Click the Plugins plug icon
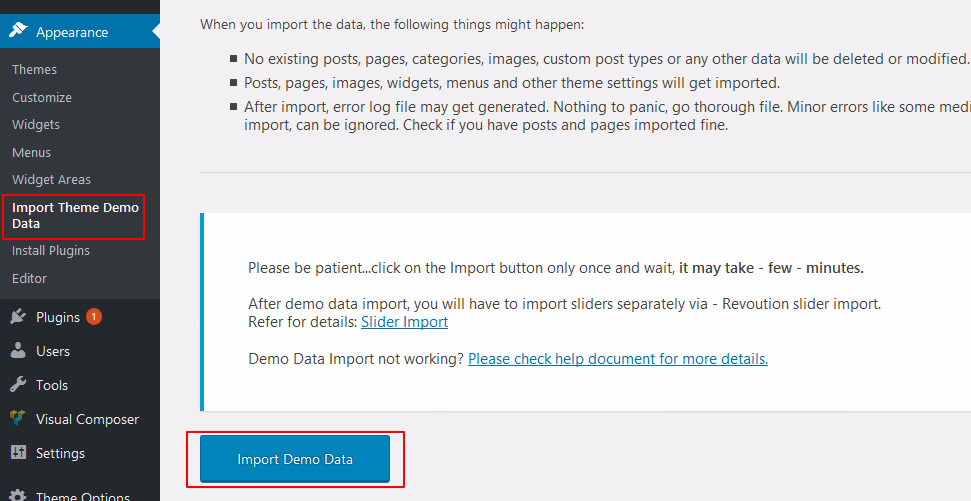The height and width of the screenshot is (501, 971). pos(18,317)
